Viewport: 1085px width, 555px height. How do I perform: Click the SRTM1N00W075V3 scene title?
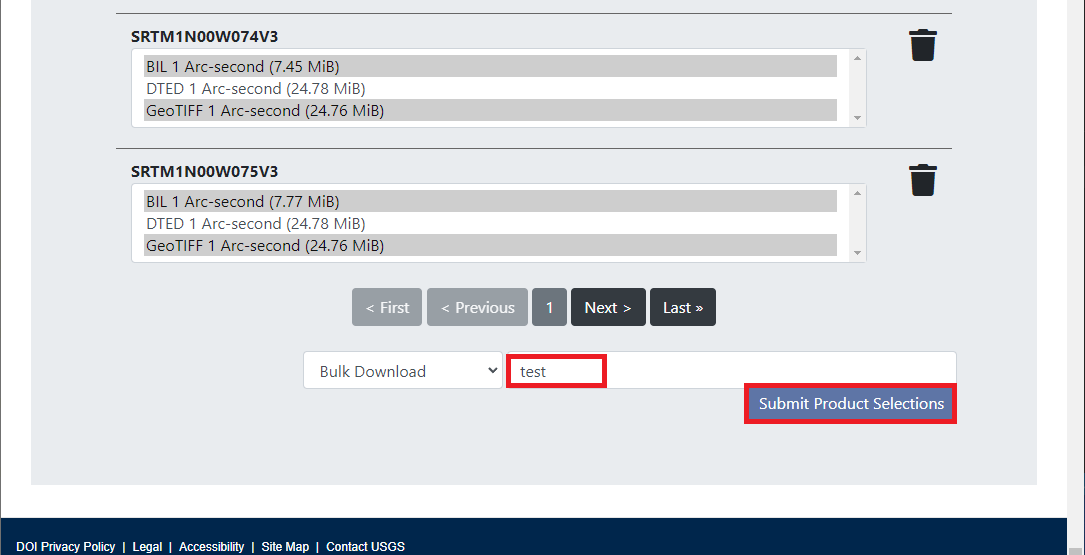(205, 171)
